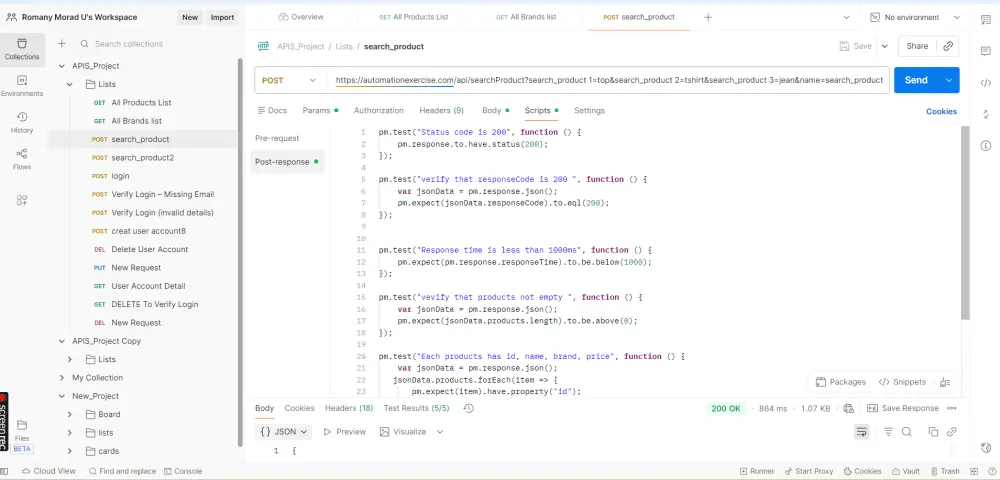Open the Test Results (5/5) tab
Image resolution: width=1000 pixels, height=480 pixels.
click(x=416, y=408)
